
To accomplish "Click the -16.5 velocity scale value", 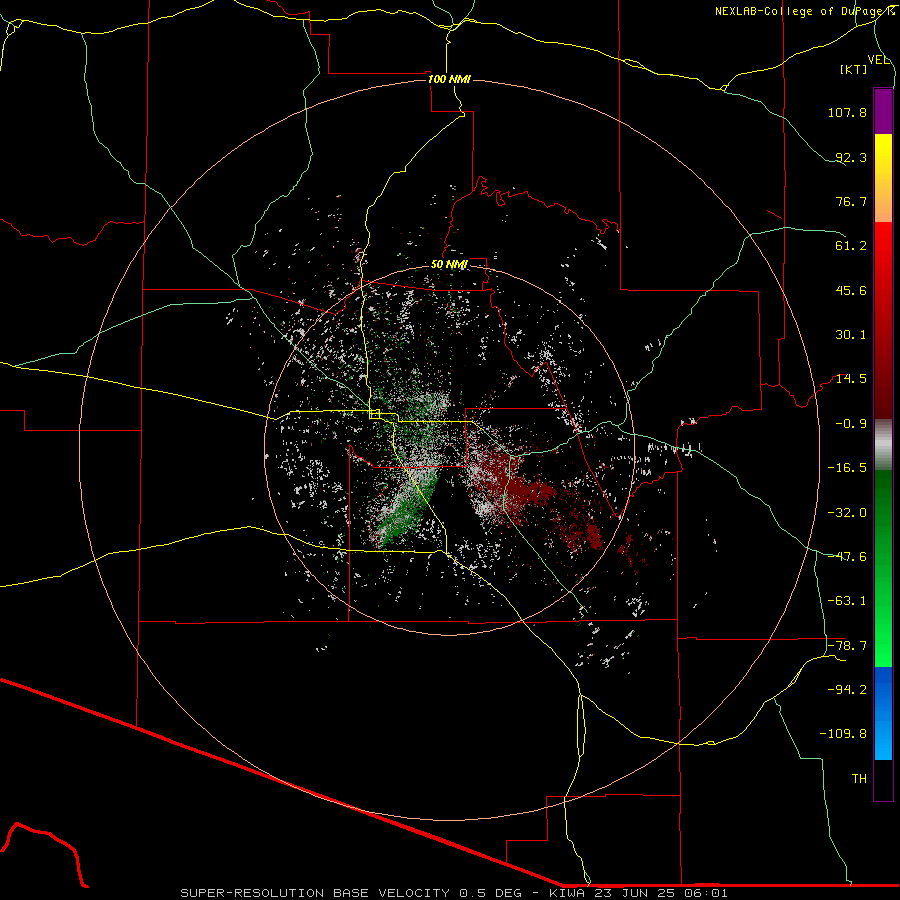I will pos(847,468).
